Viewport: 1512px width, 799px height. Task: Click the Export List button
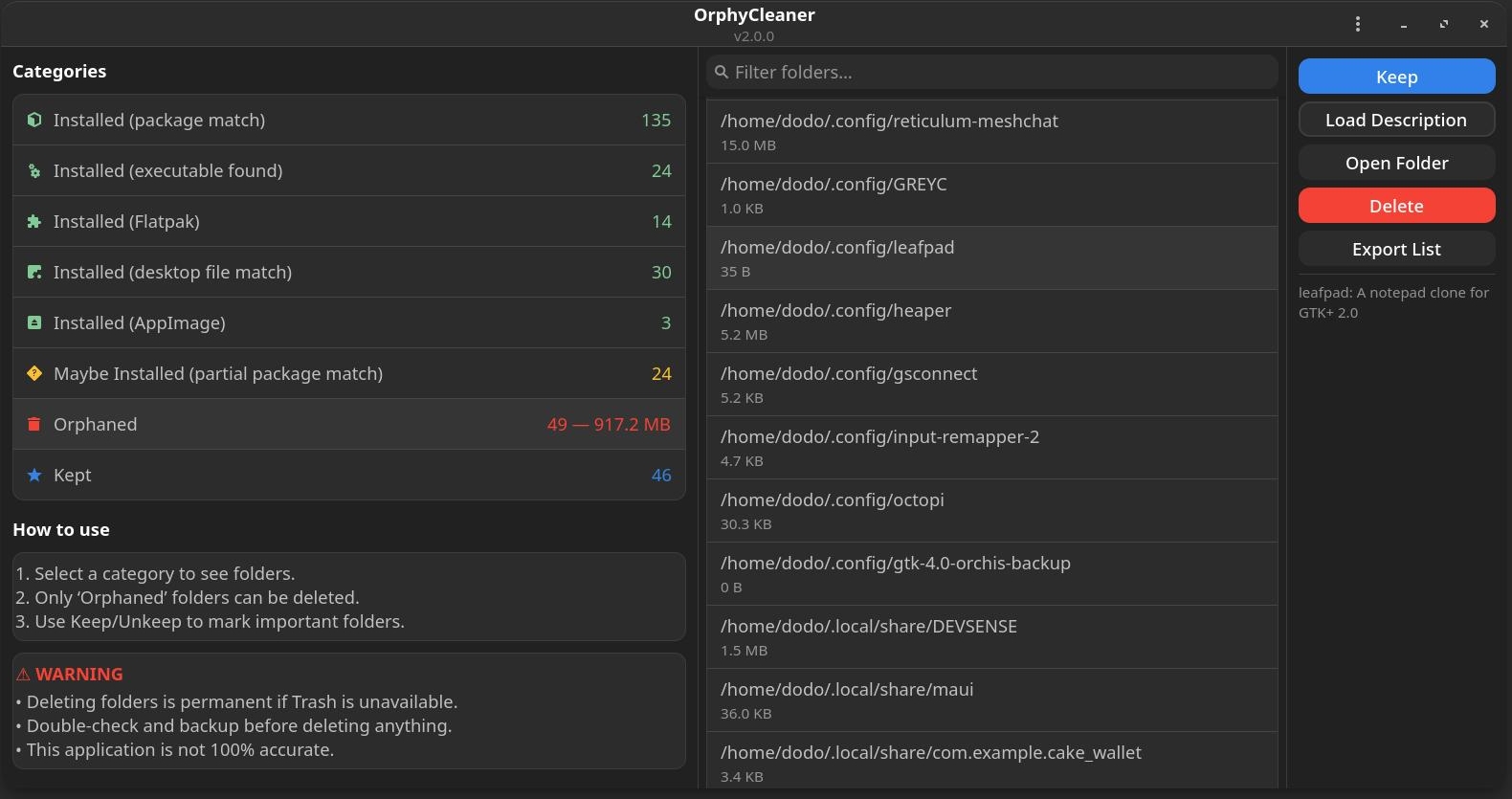click(1396, 249)
